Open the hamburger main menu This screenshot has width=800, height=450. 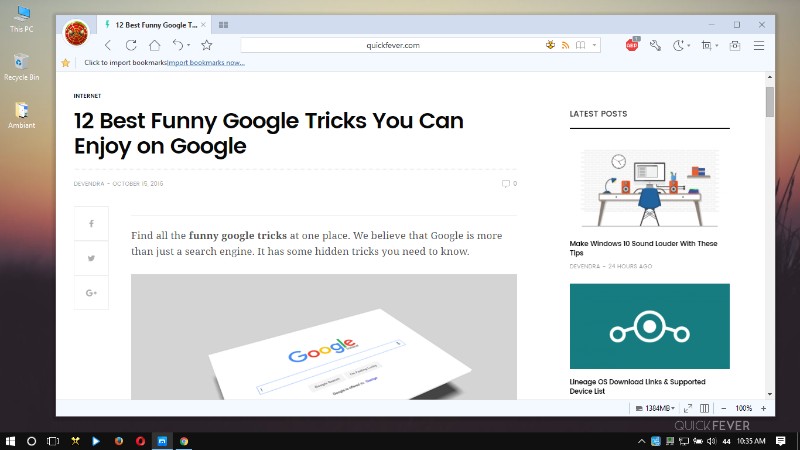(x=759, y=45)
